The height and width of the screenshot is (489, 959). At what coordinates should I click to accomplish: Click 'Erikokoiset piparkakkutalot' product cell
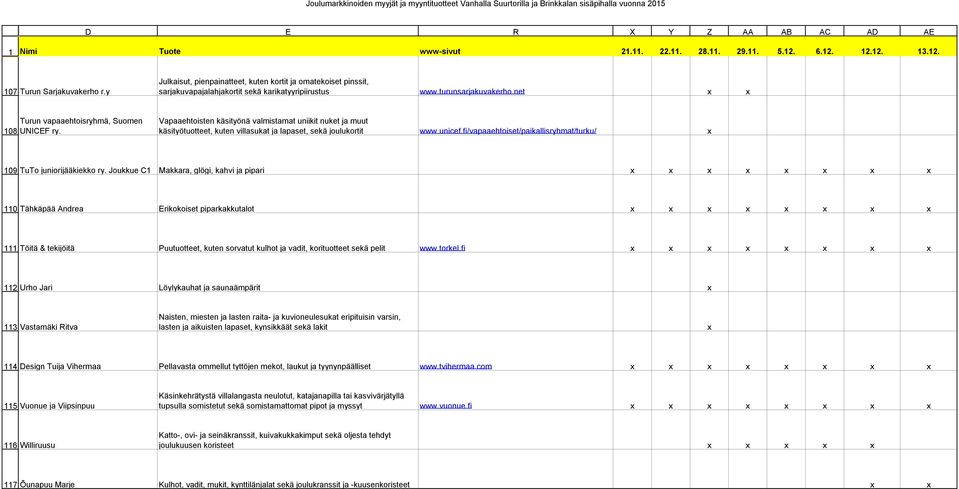[x=287, y=194]
